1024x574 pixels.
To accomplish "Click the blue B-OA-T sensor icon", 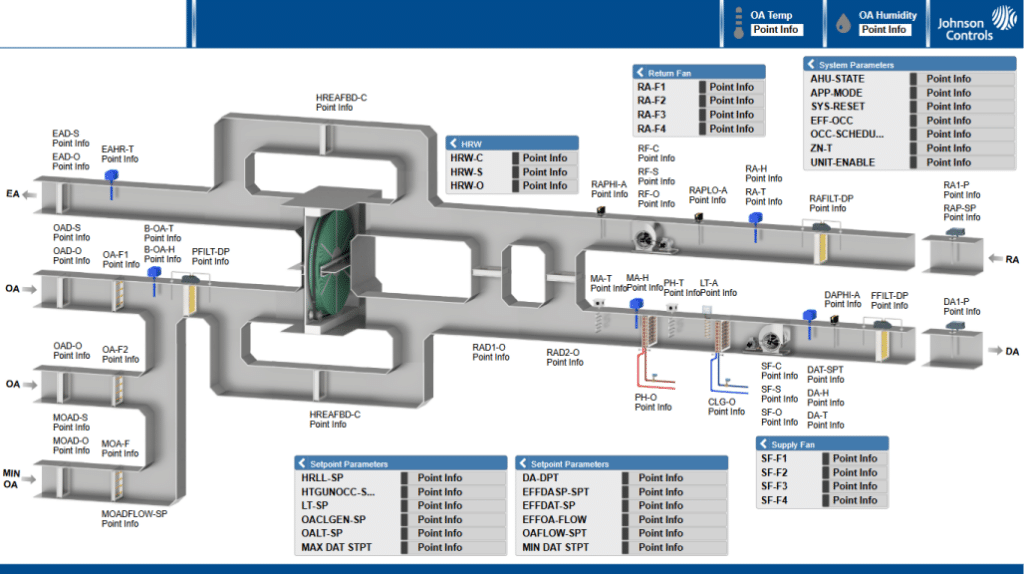I will click(154, 280).
